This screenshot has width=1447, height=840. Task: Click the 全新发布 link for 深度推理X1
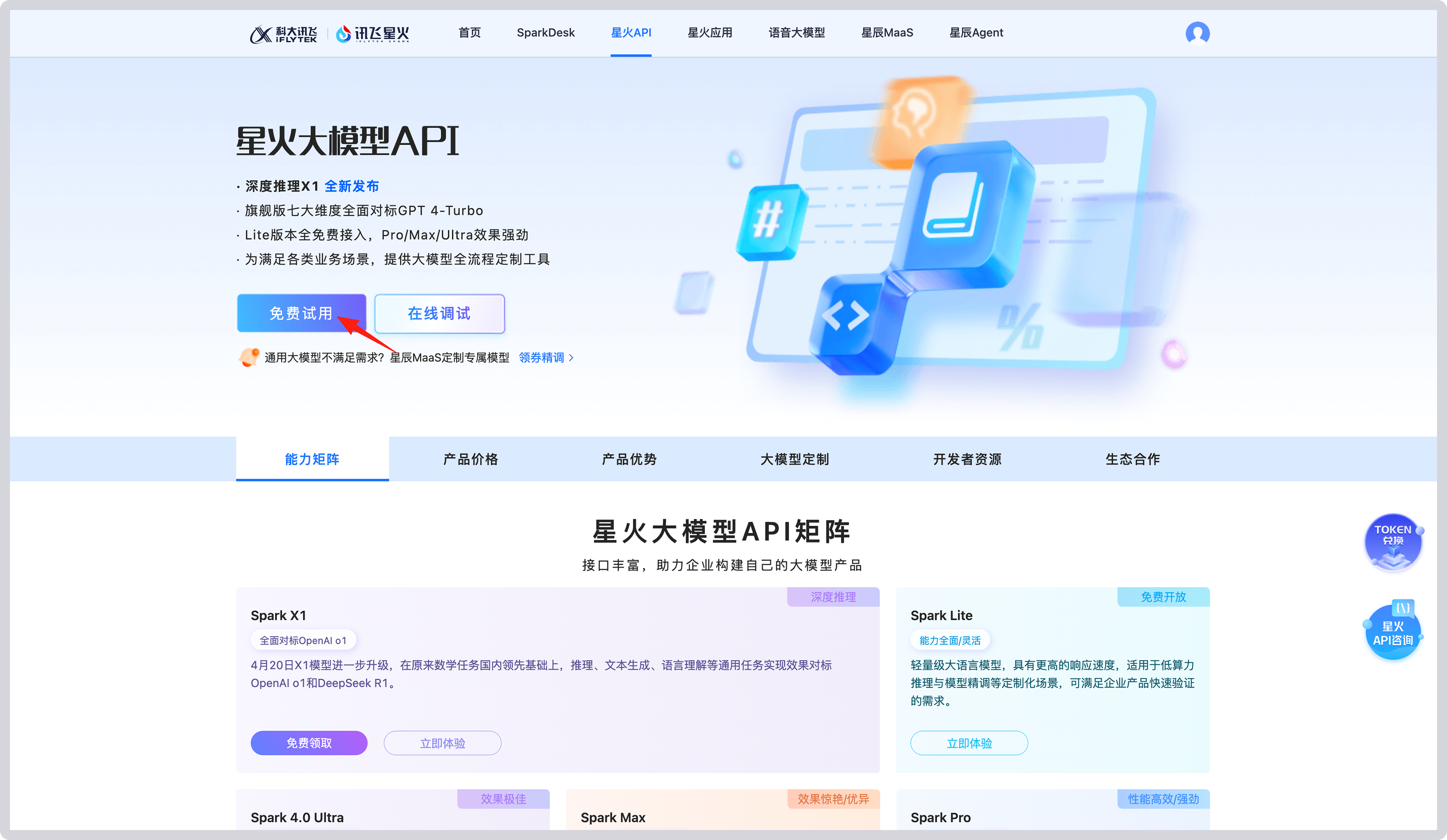click(x=352, y=186)
